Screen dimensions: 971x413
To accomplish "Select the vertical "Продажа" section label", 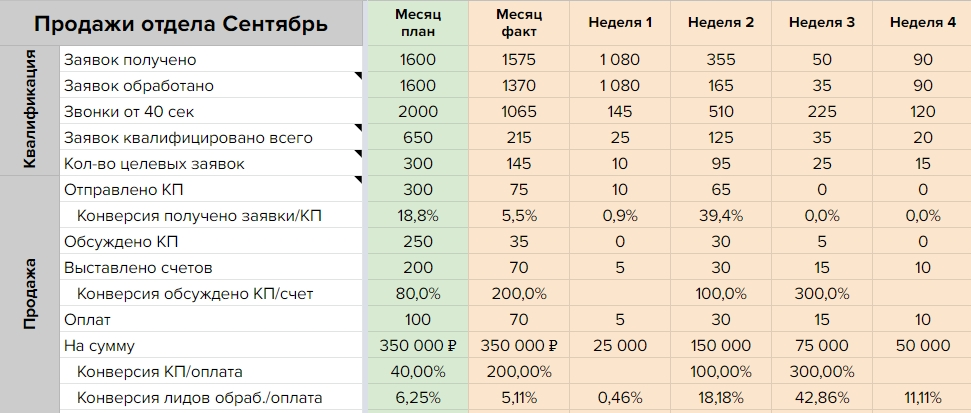I will (30, 293).
